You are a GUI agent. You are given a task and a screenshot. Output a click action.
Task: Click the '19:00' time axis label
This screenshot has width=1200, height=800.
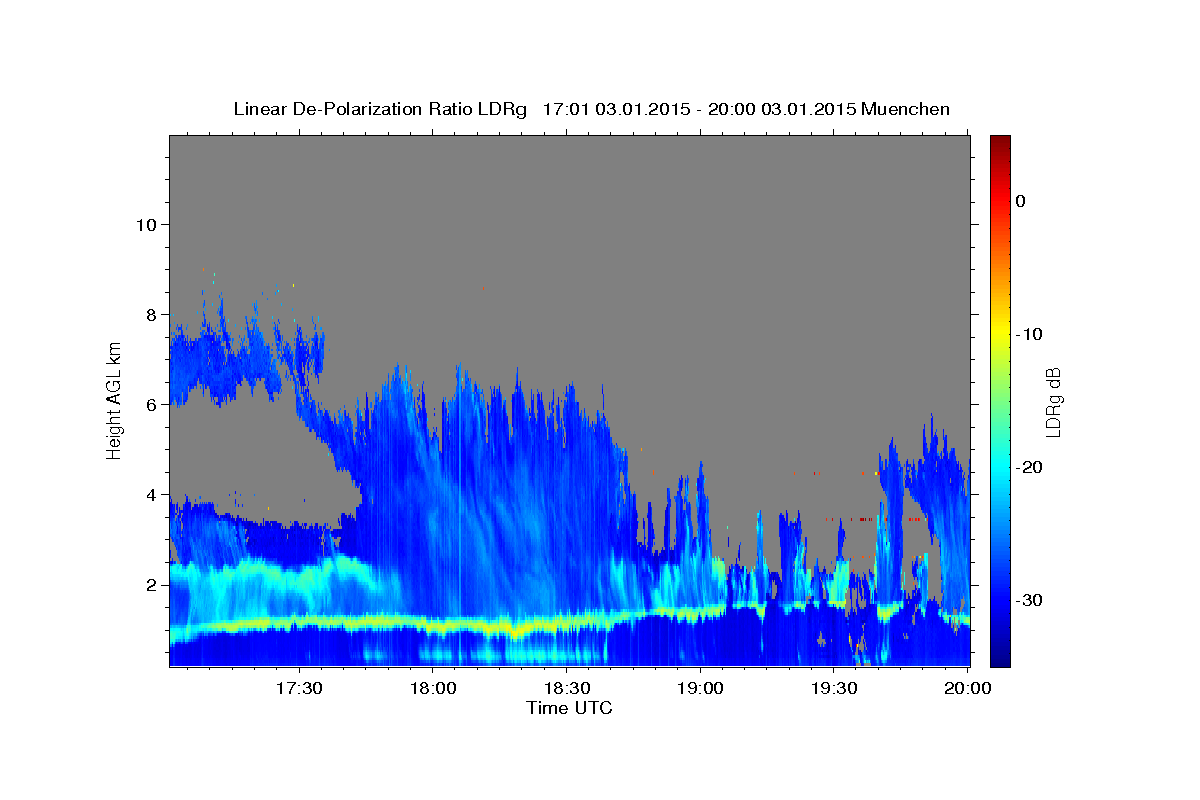pyautogui.click(x=700, y=688)
